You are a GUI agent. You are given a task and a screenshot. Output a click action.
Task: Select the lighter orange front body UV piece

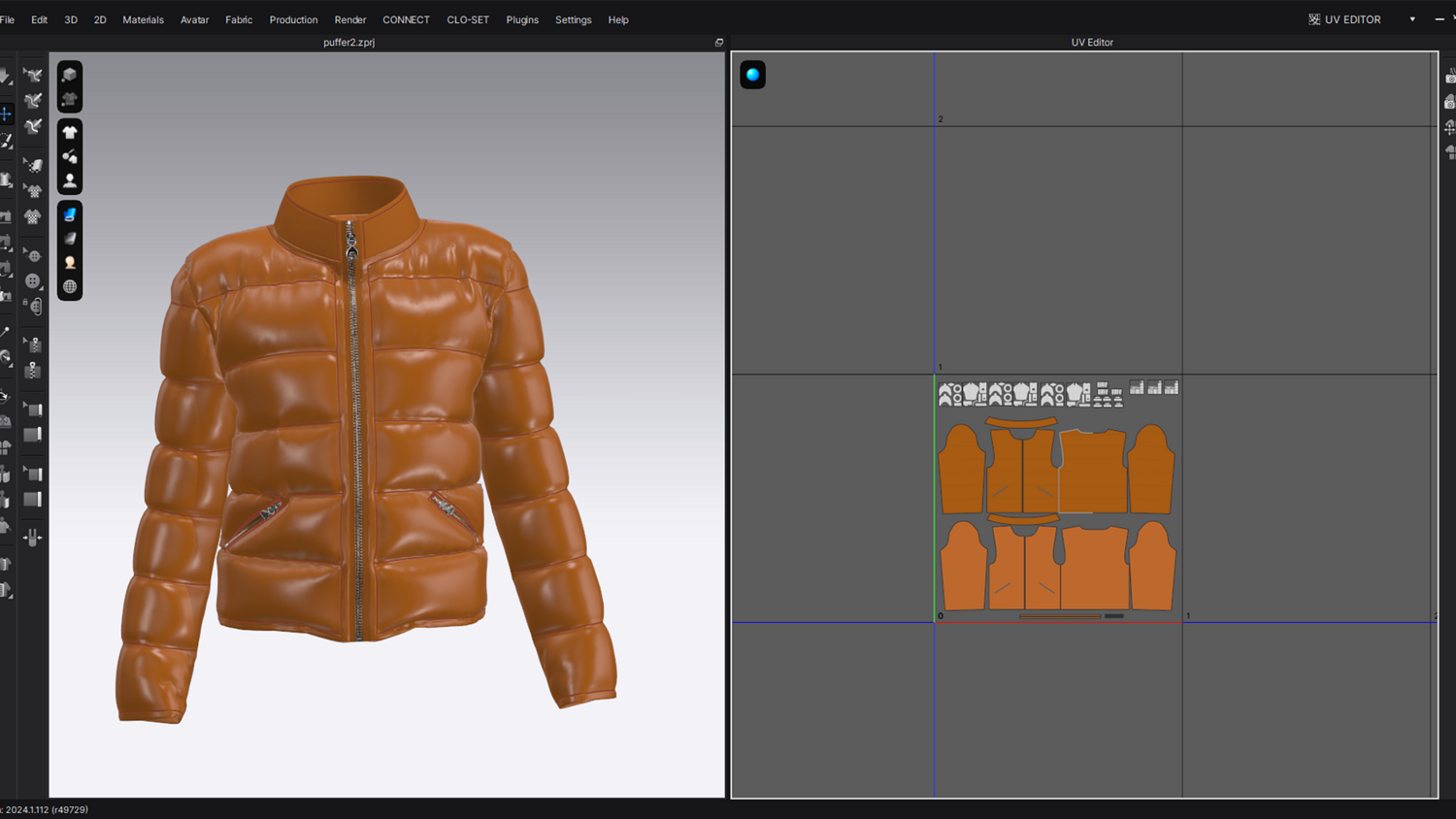[1024, 569]
